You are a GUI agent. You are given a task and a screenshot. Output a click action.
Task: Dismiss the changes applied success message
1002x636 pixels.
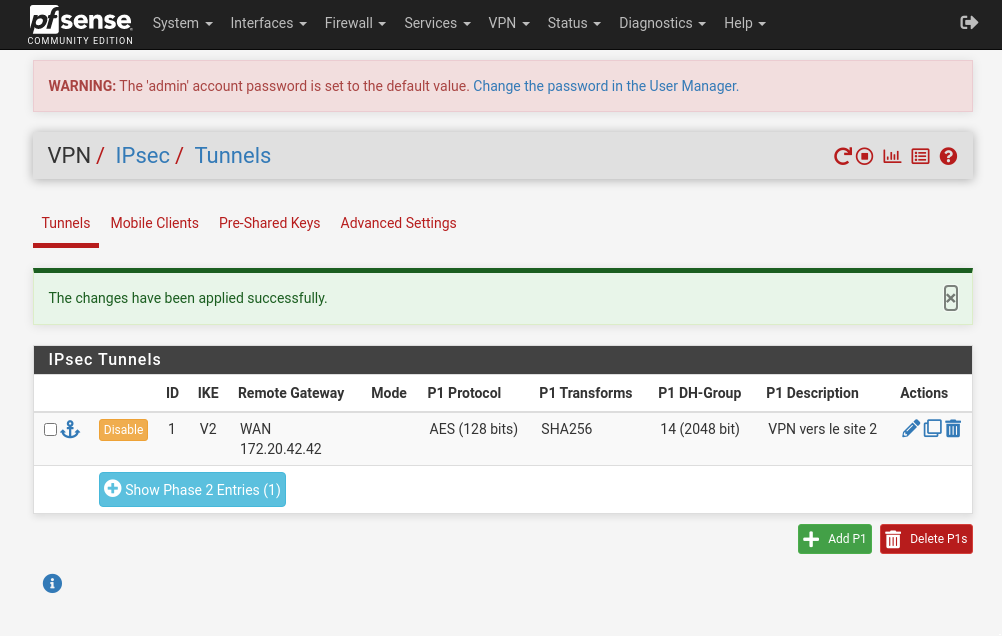click(x=950, y=298)
